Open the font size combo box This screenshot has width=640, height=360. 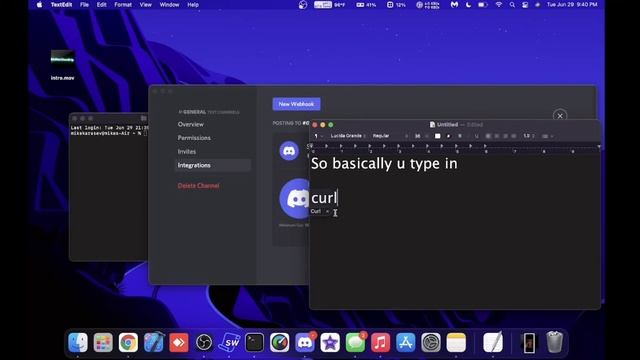(421, 136)
